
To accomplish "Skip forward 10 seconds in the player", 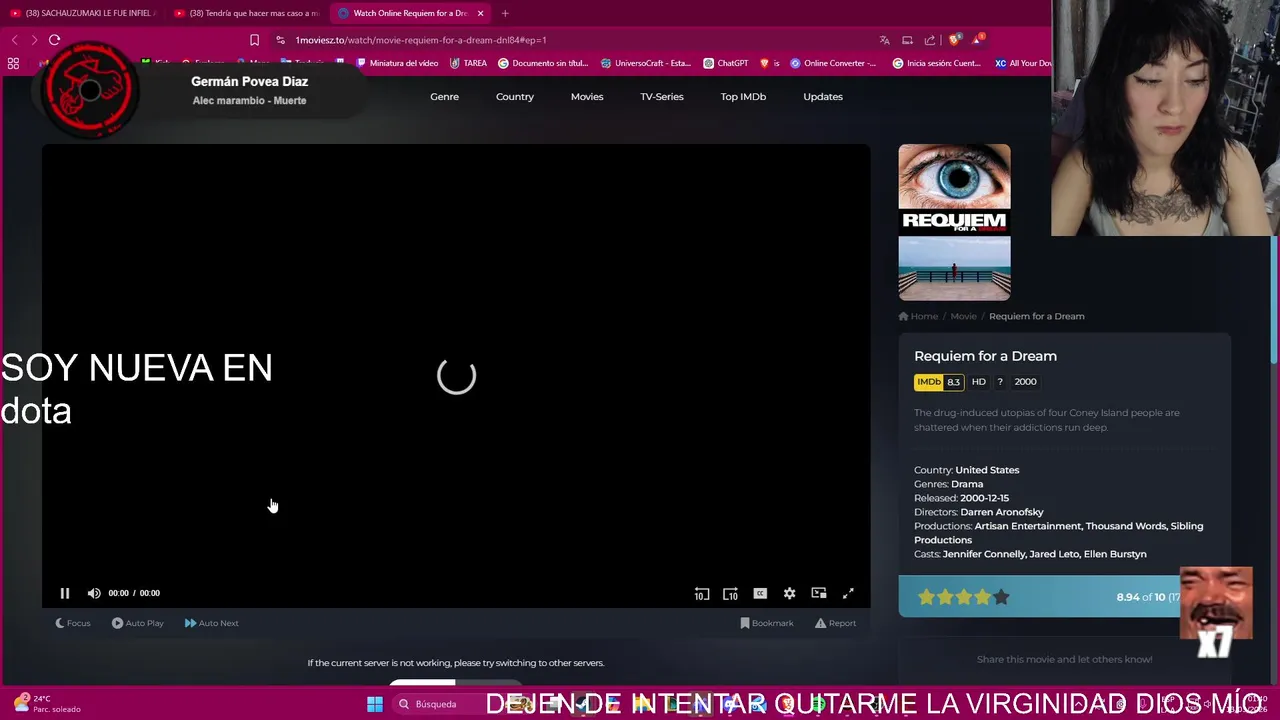I will pyautogui.click(x=730, y=593).
